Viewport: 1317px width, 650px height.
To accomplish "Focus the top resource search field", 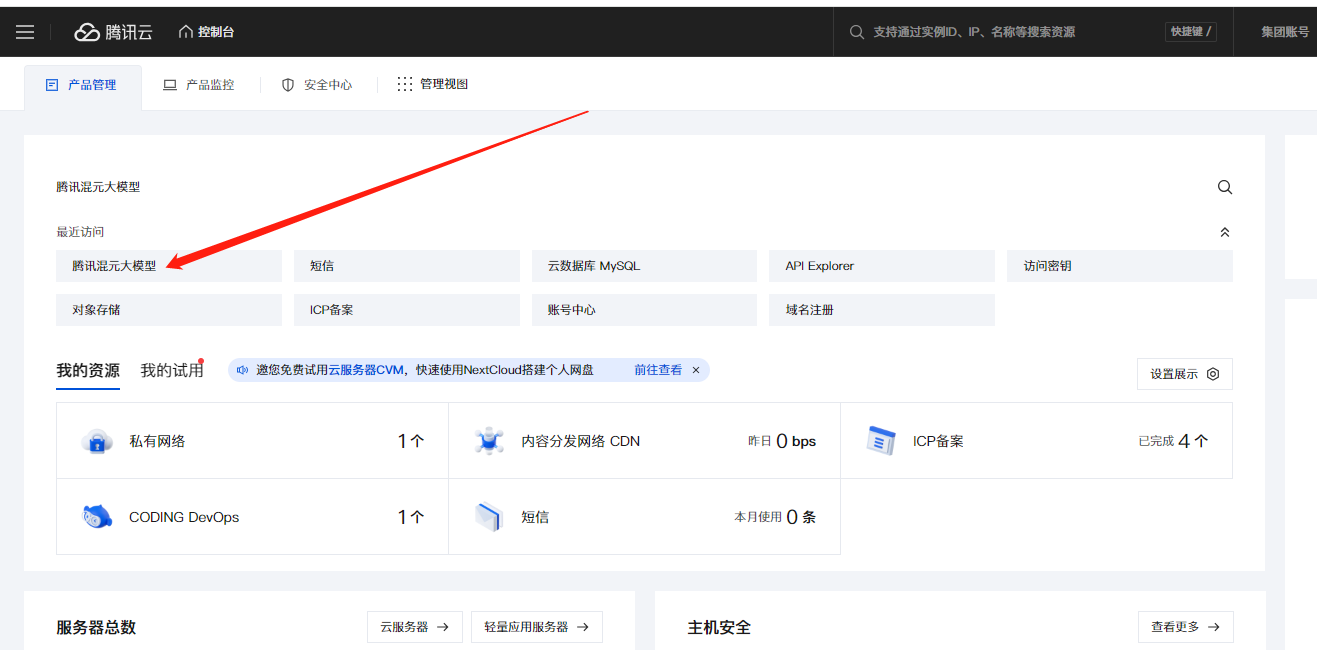I will pos(1000,32).
